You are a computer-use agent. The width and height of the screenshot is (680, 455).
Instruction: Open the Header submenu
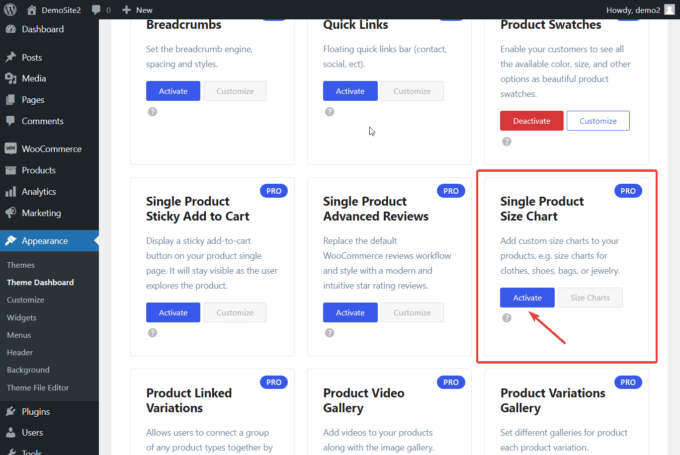tap(20, 352)
